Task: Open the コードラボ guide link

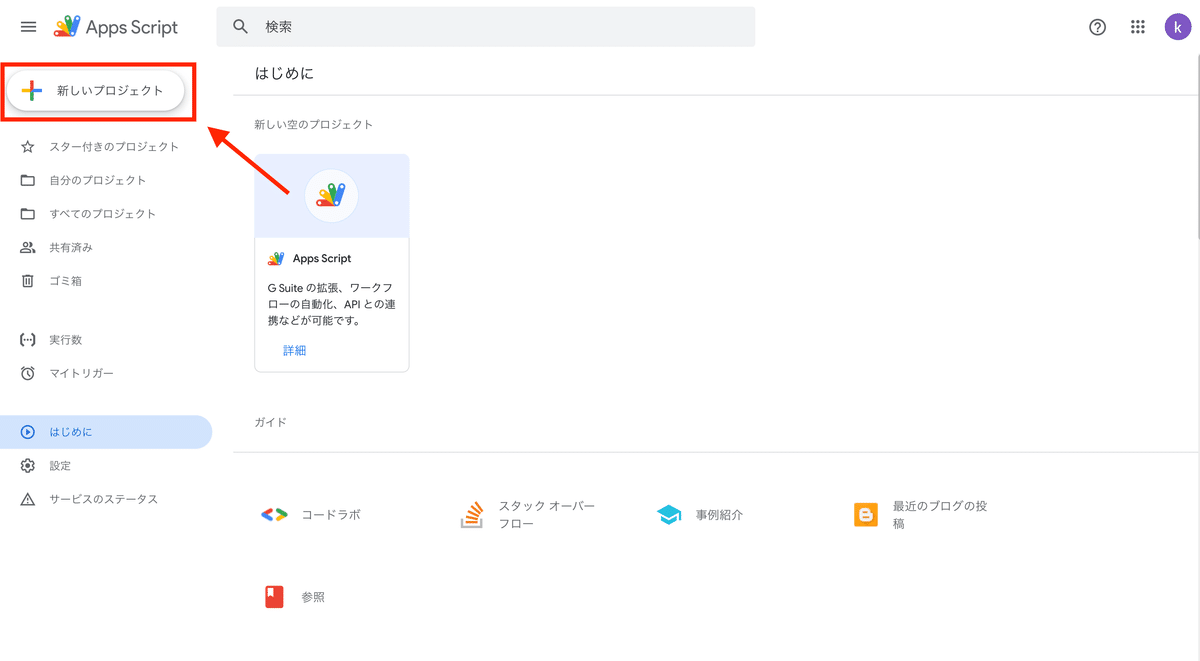Action: point(330,515)
